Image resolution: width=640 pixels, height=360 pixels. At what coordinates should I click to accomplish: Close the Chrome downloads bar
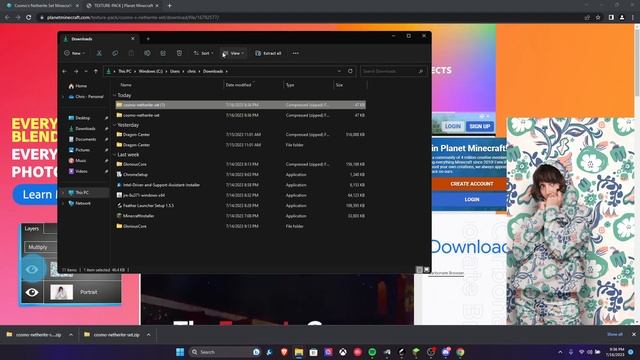coord(634,334)
